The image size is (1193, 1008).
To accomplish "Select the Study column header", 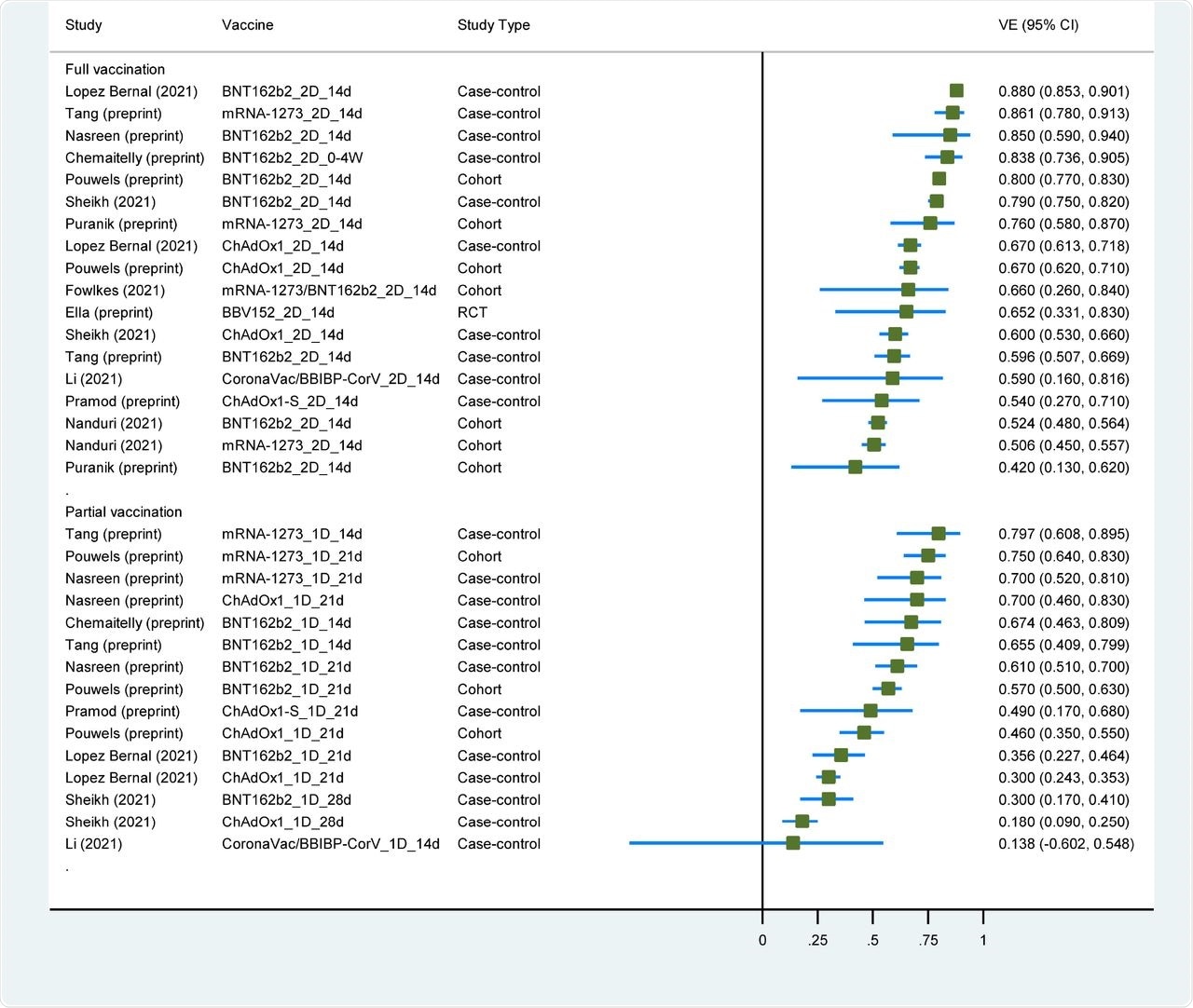I will pyautogui.click(x=83, y=25).
